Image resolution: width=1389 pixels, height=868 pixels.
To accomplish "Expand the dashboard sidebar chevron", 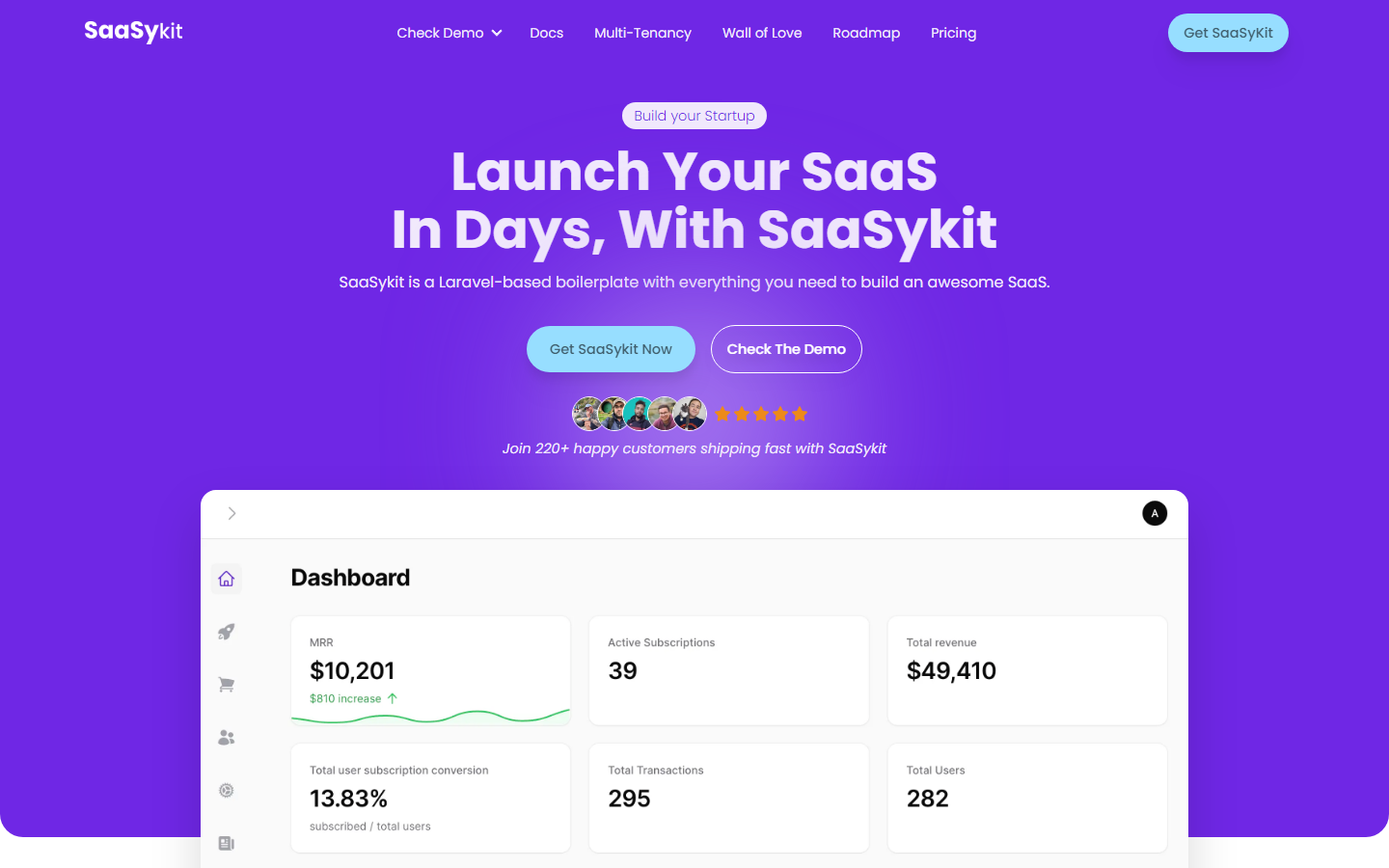I will point(231,513).
